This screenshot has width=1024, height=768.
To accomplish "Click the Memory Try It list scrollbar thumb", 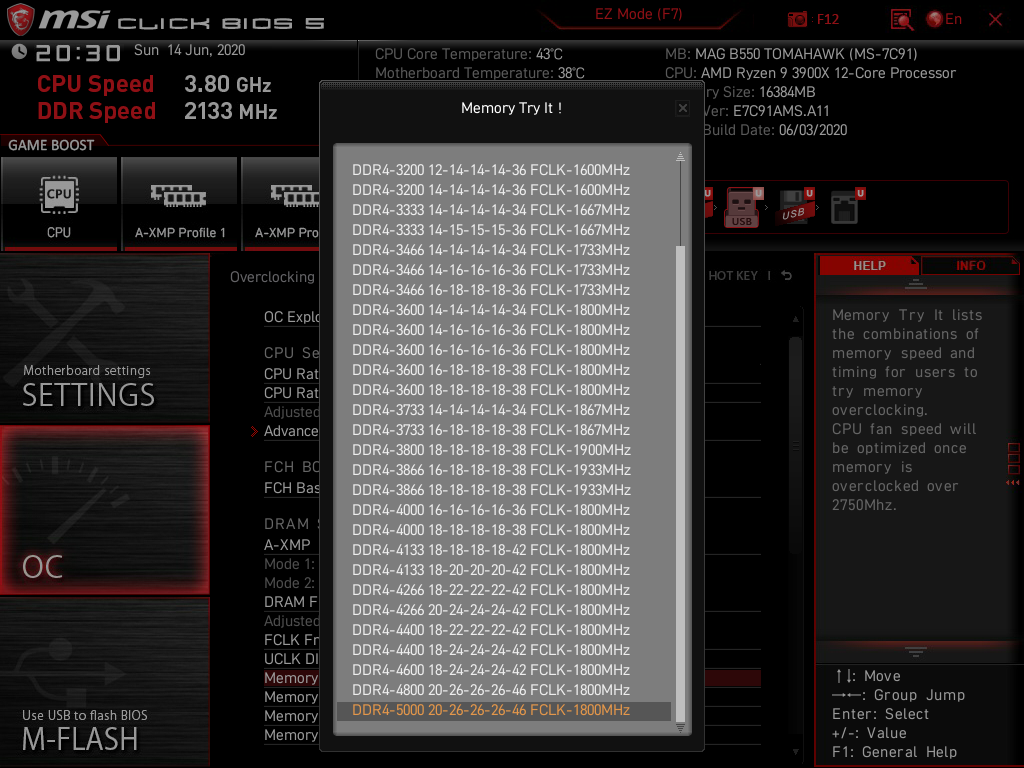I will click(680, 483).
